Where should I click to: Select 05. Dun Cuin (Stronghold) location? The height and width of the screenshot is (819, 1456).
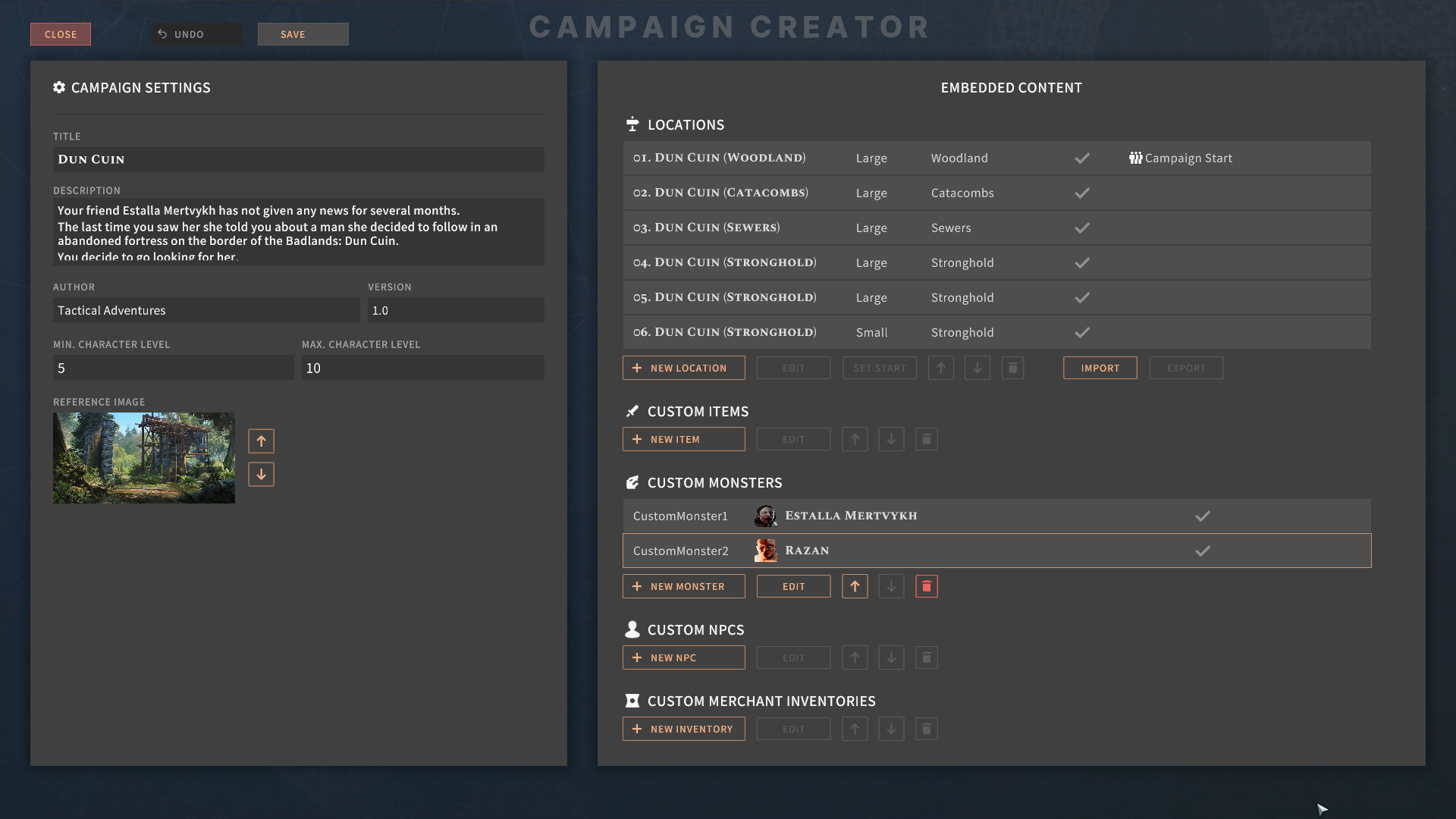996,297
